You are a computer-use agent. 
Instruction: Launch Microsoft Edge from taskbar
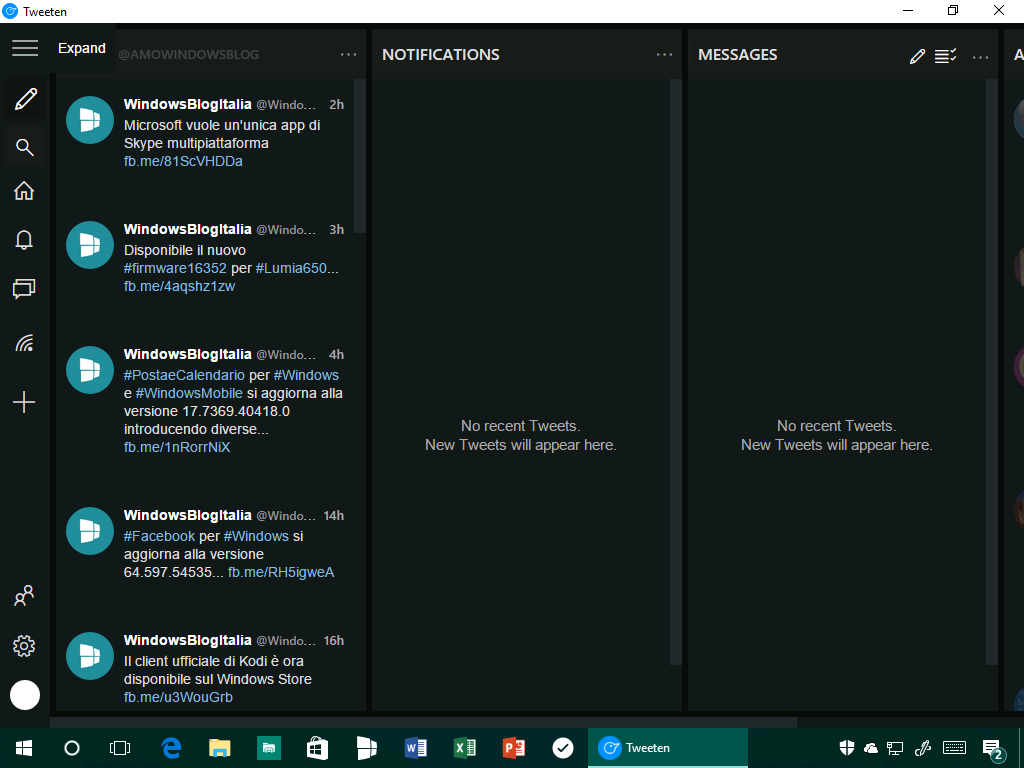171,748
